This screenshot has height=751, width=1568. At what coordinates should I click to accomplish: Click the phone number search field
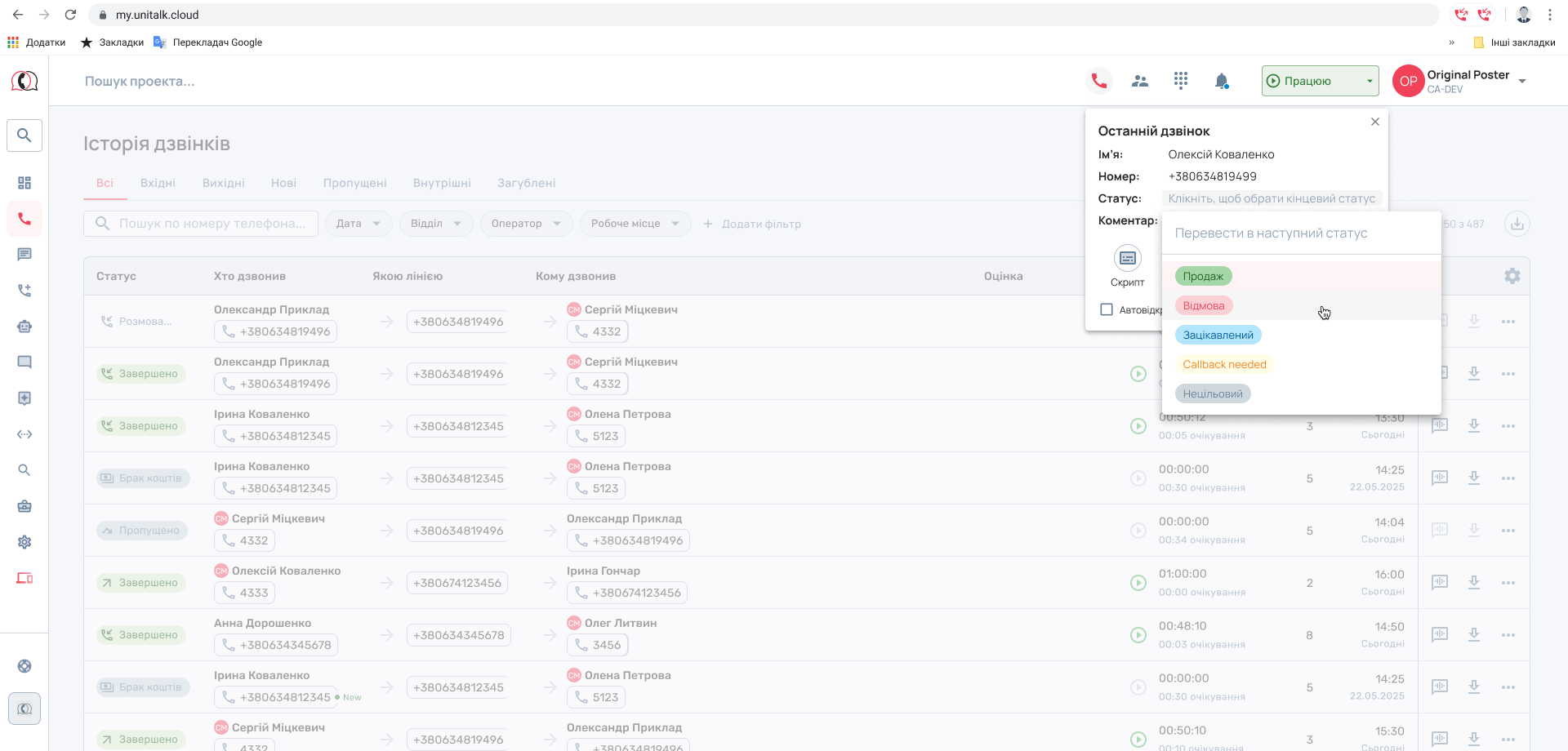201,224
